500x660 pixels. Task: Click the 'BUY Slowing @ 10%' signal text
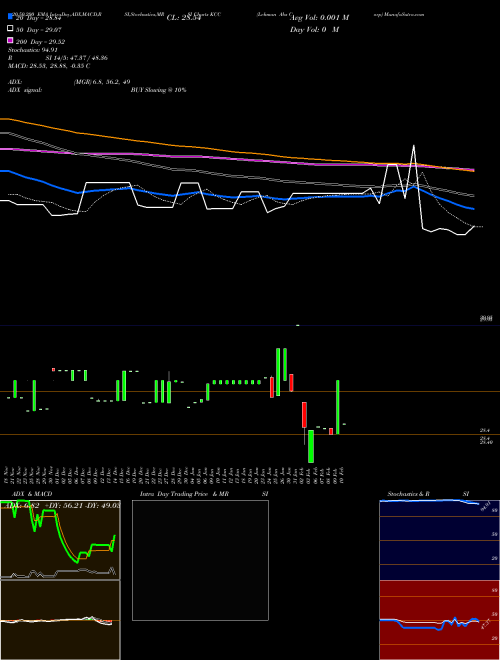click(x=159, y=90)
